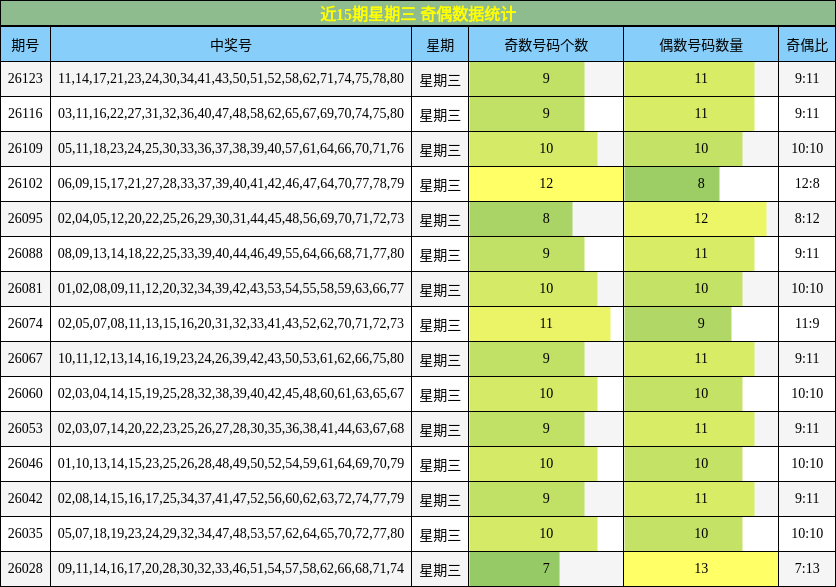Click the 奇数号码个数 column header
The width and height of the screenshot is (836, 587).
546,45
